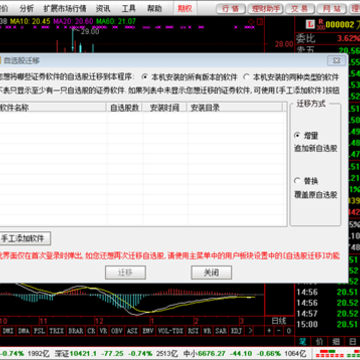Screen dimensions: 360x360
Task: Click the 软件名称 column header
Action: 53,107
